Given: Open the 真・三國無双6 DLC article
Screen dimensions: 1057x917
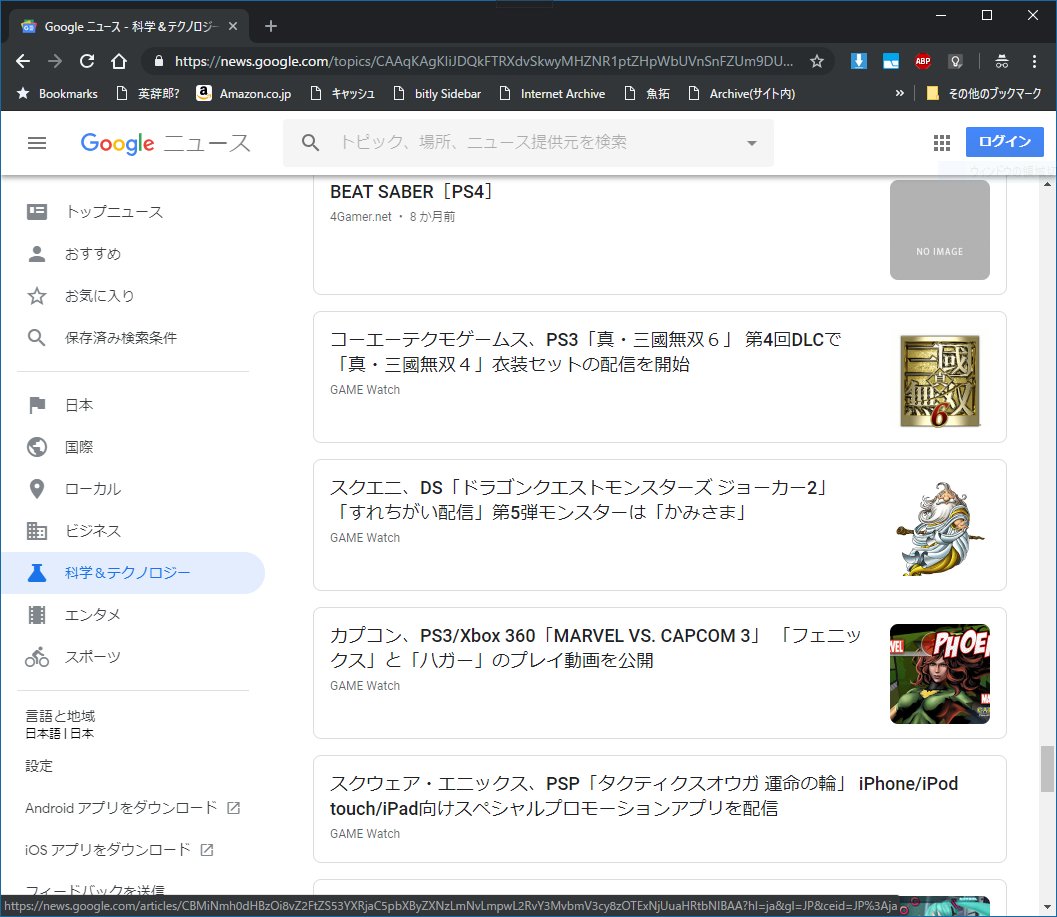Looking at the screenshot, I should point(585,352).
